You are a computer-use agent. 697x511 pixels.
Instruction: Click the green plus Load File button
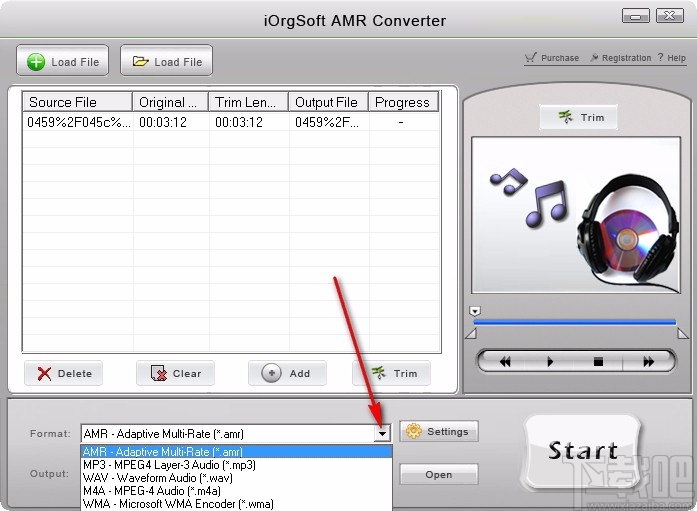[x=63, y=60]
